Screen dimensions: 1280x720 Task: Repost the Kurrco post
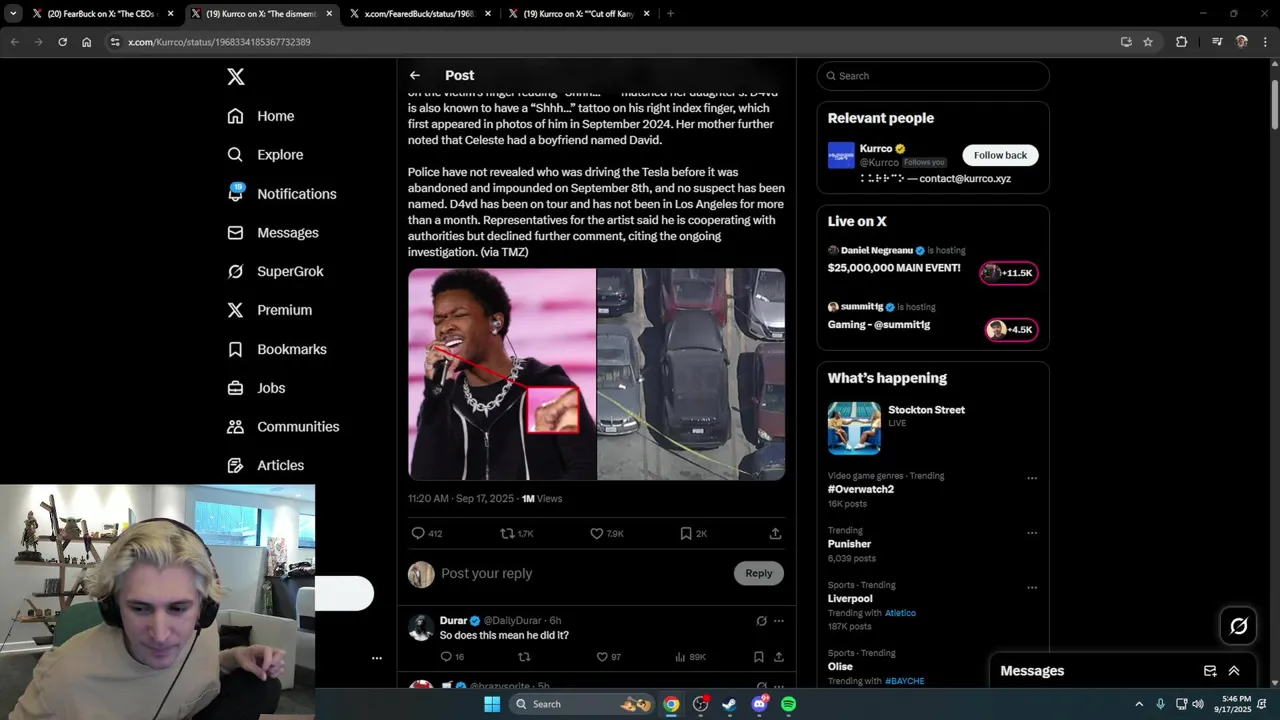pos(507,533)
